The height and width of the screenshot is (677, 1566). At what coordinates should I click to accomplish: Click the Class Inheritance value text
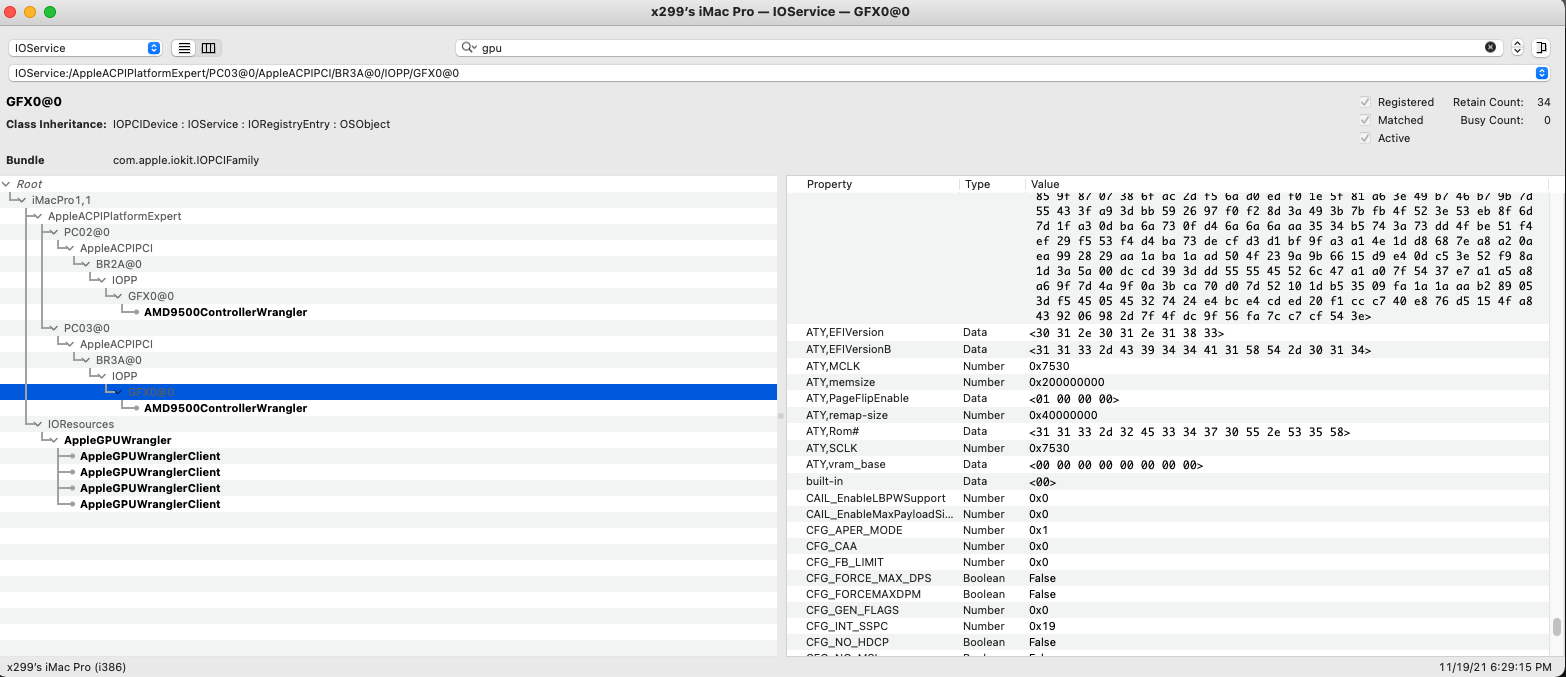coord(252,124)
